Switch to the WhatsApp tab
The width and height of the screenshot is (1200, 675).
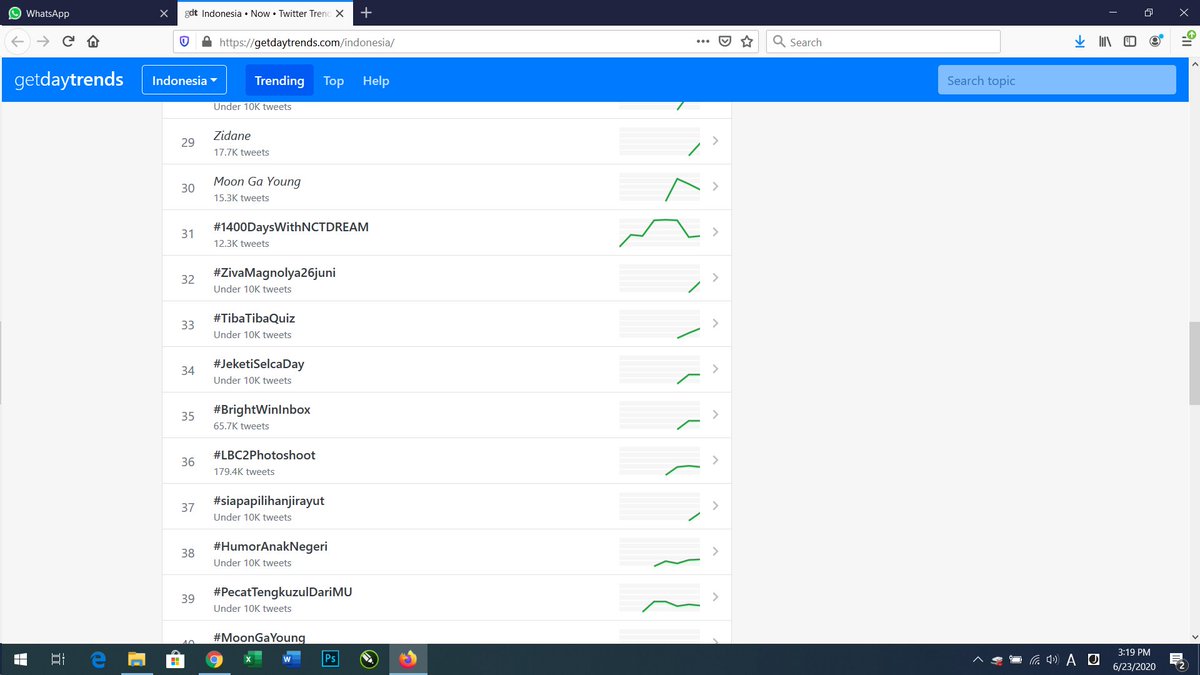click(88, 14)
